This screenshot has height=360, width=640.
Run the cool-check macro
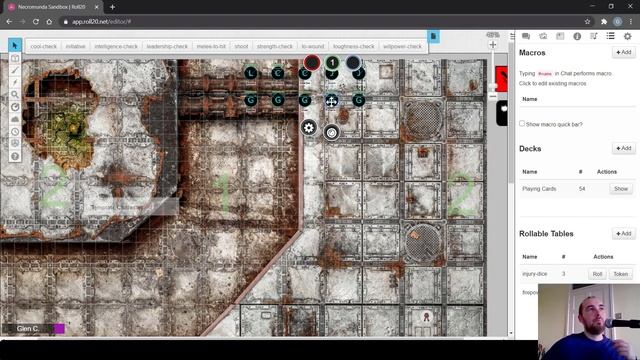44,47
